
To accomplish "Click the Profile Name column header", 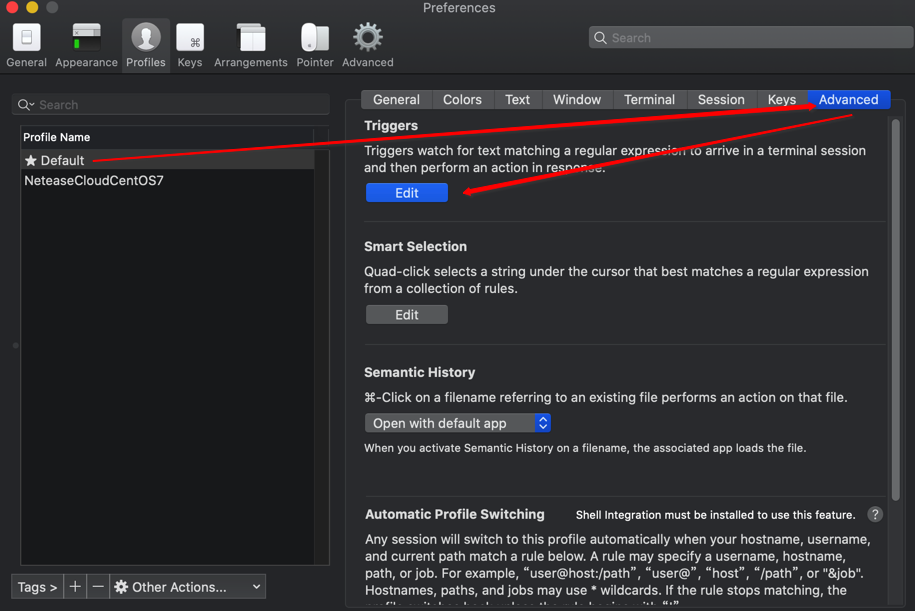I will (x=168, y=137).
